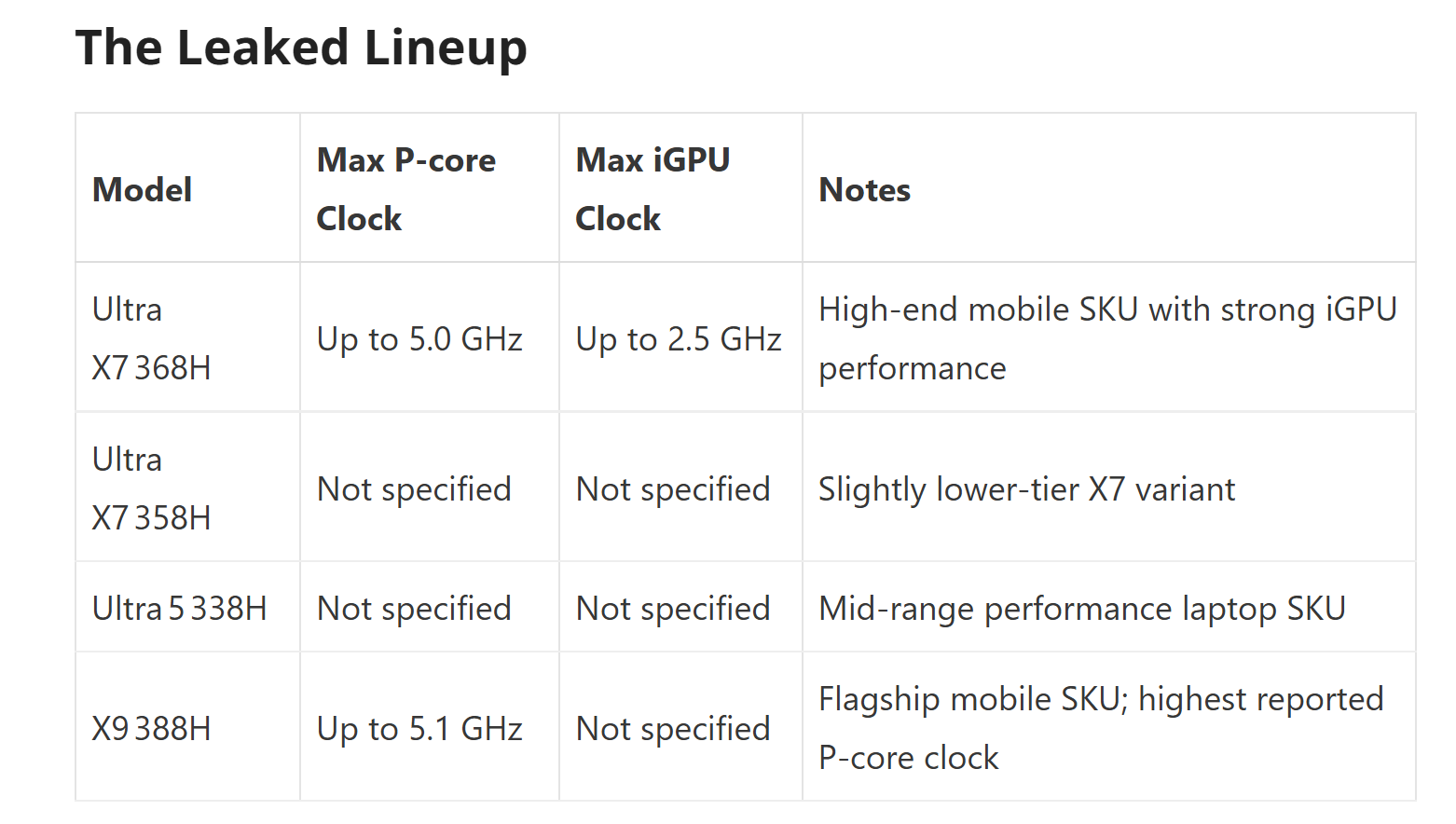Select the "Model" column header

pos(143,190)
